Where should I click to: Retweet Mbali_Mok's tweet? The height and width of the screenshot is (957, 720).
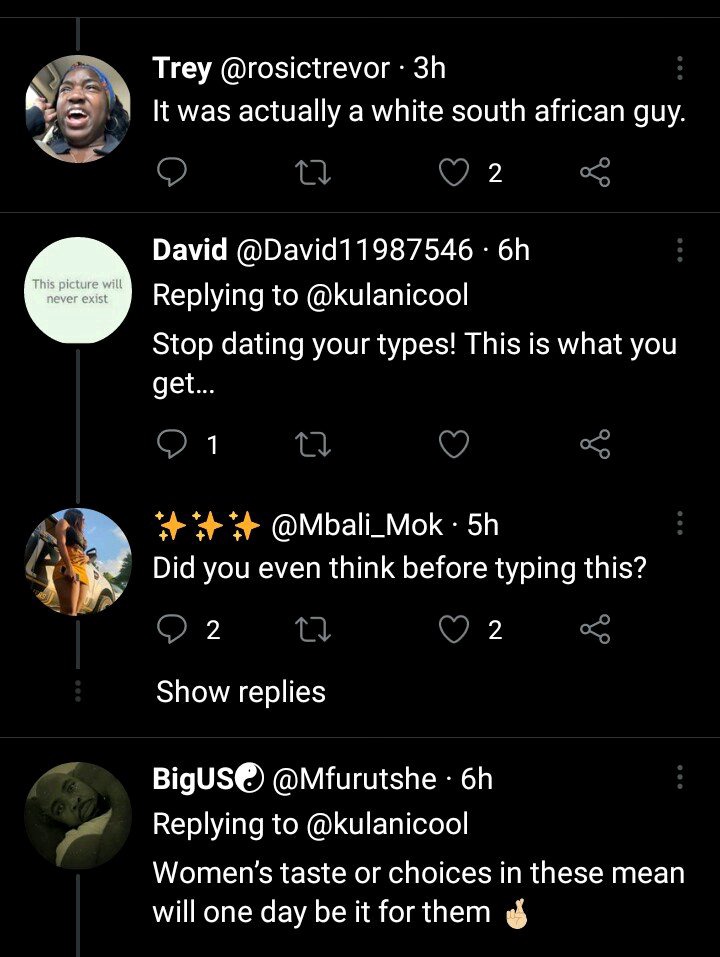[313, 629]
